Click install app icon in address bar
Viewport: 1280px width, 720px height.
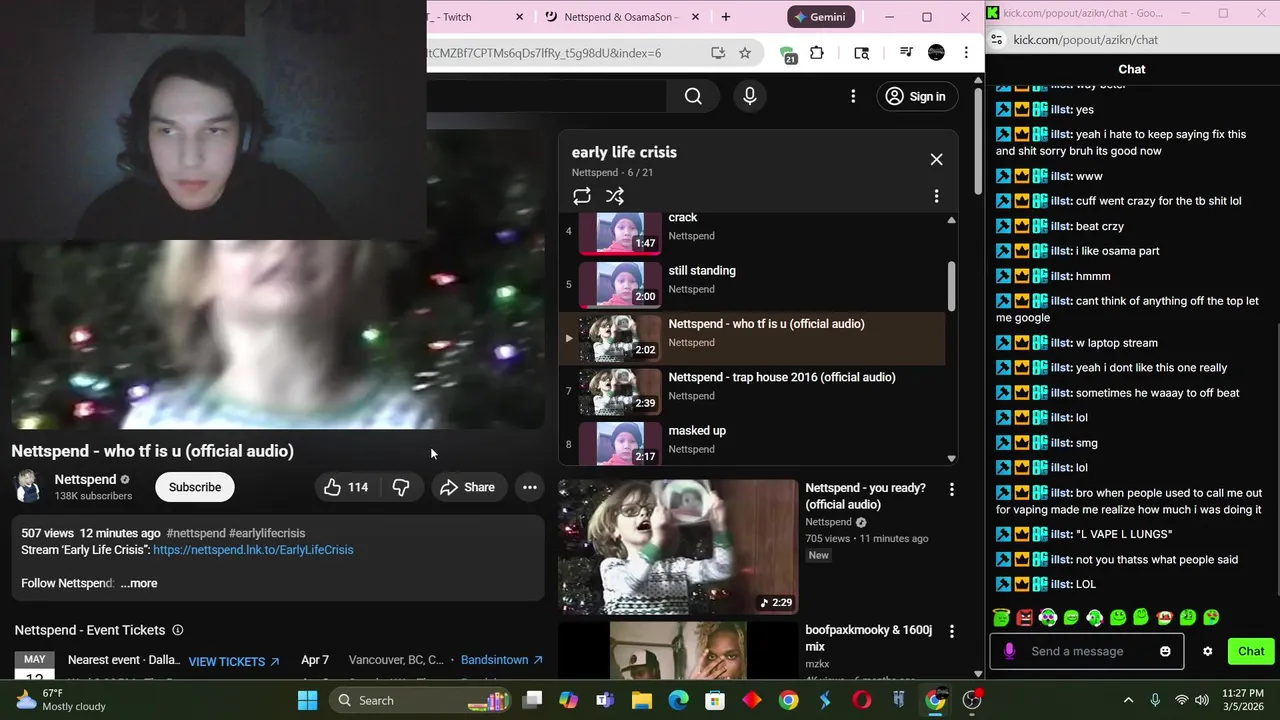(718, 53)
